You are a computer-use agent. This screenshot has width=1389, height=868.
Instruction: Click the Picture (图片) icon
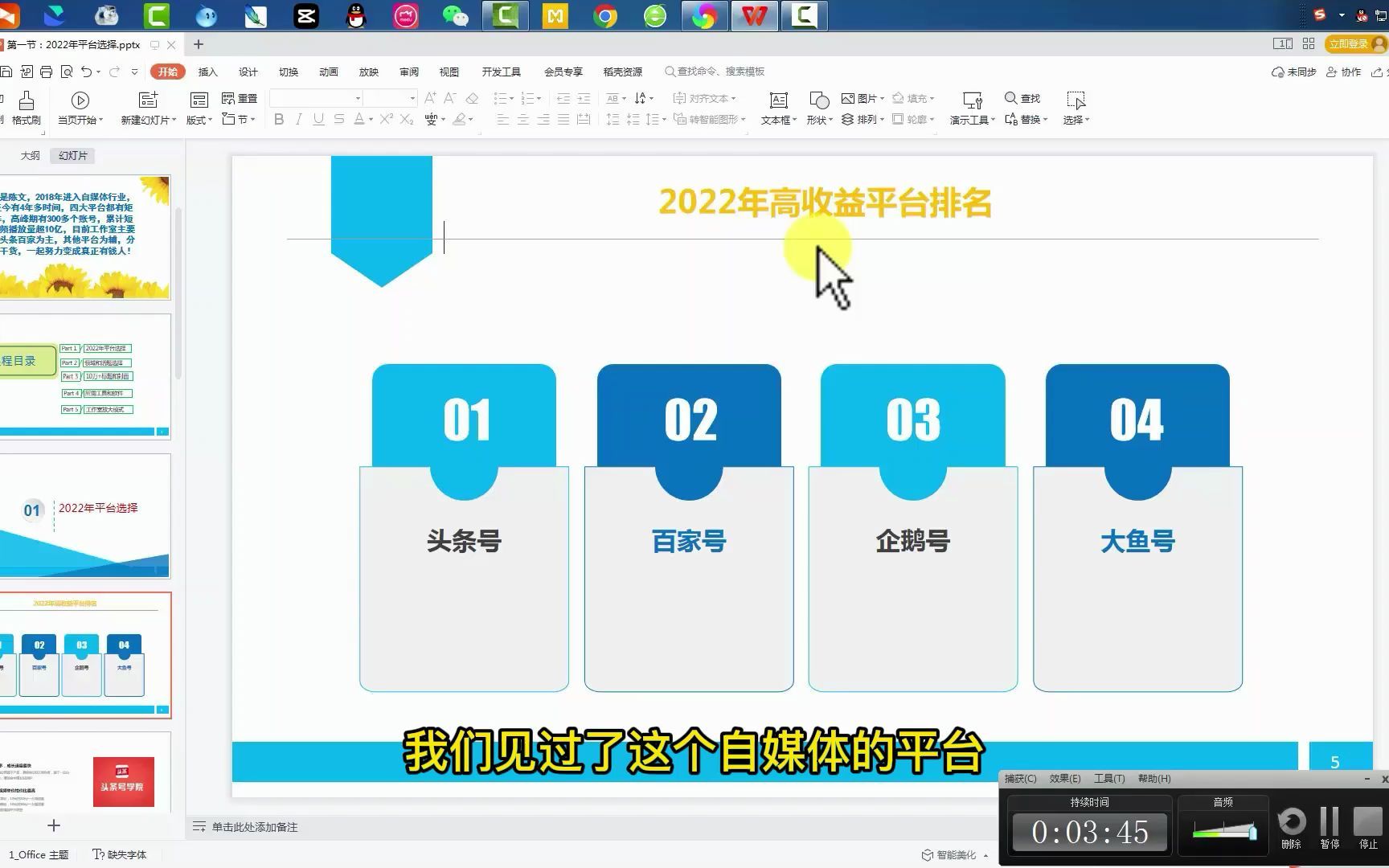(x=847, y=98)
